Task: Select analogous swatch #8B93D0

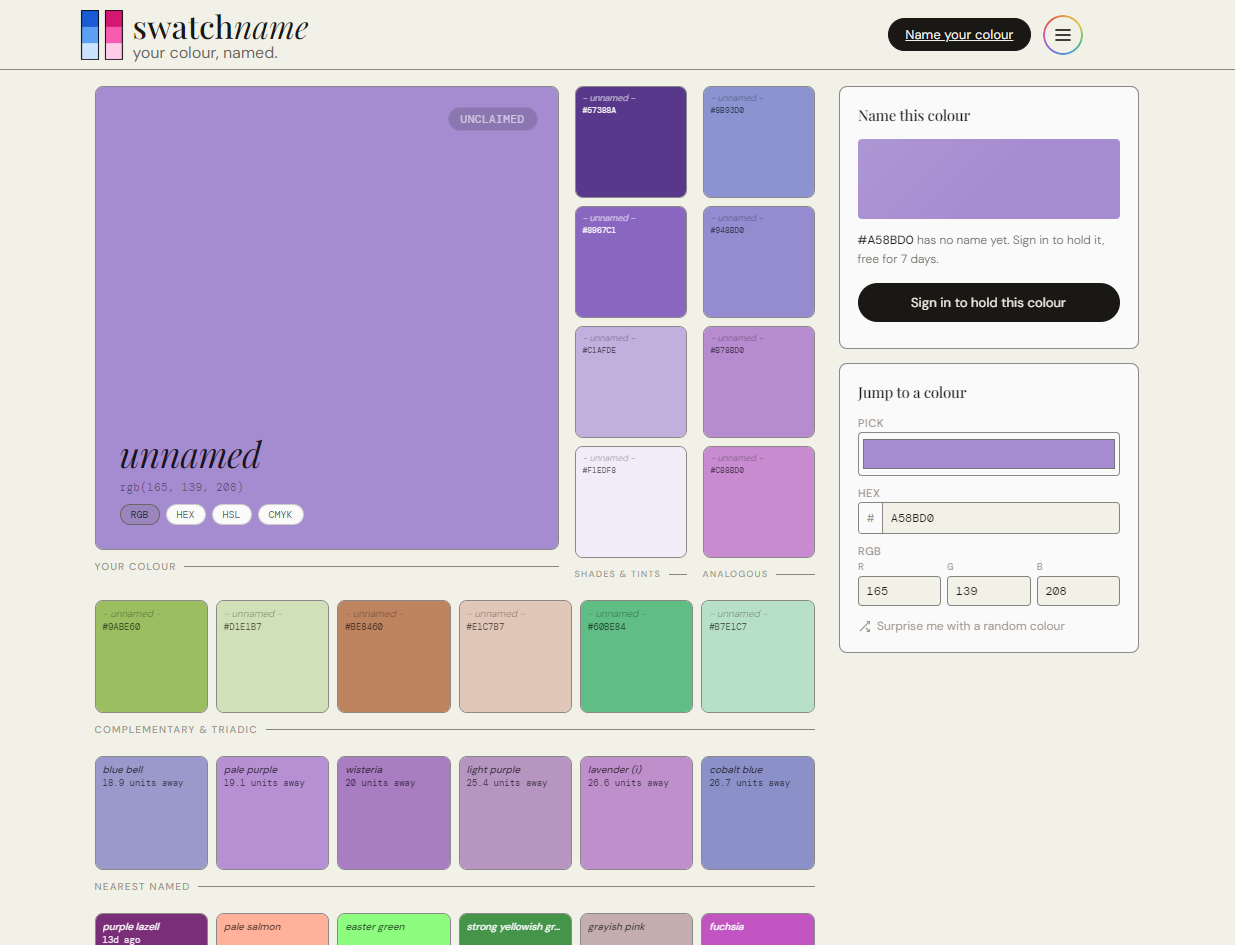Action: click(759, 142)
